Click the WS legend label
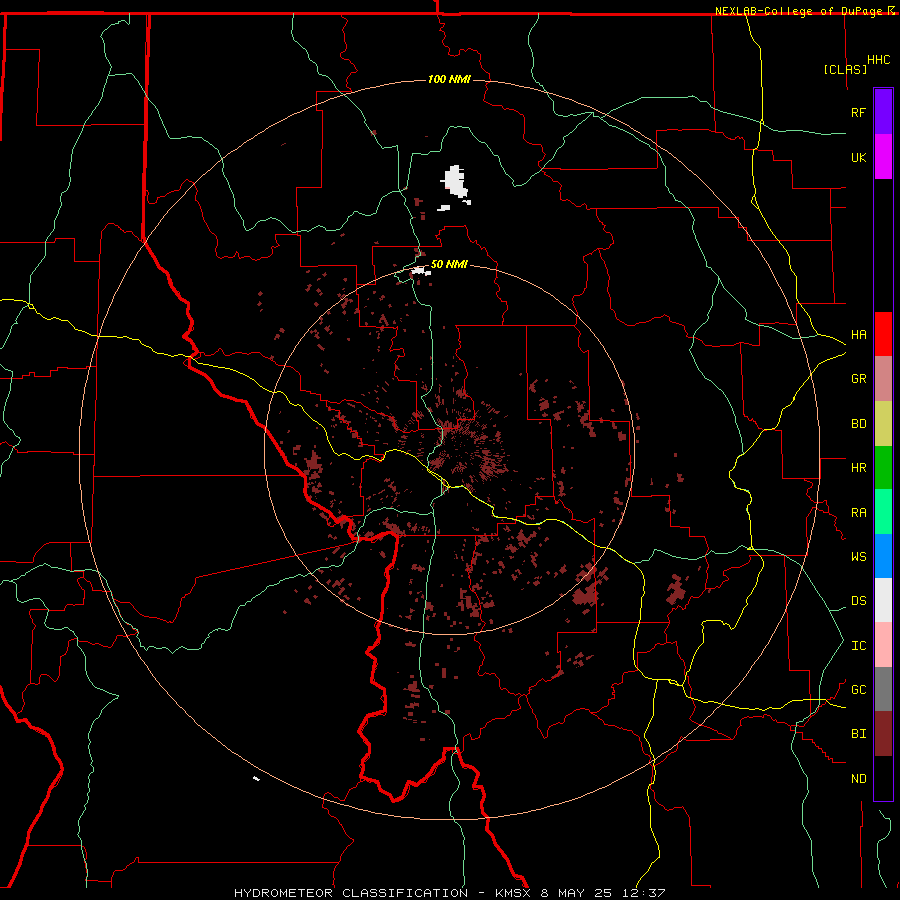The height and width of the screenshot is (900, 900). (858, 557)
